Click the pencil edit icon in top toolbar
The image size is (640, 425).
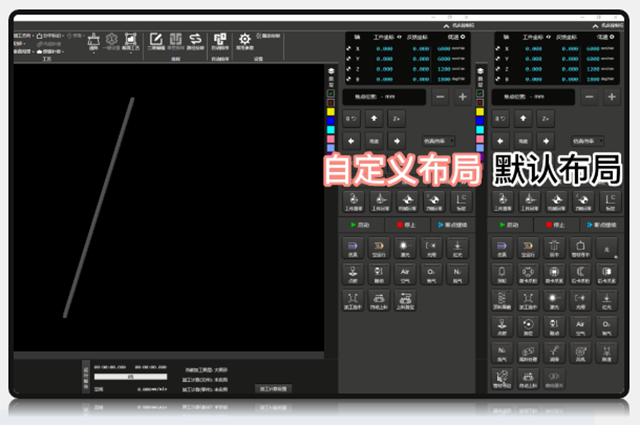[156, 40]
